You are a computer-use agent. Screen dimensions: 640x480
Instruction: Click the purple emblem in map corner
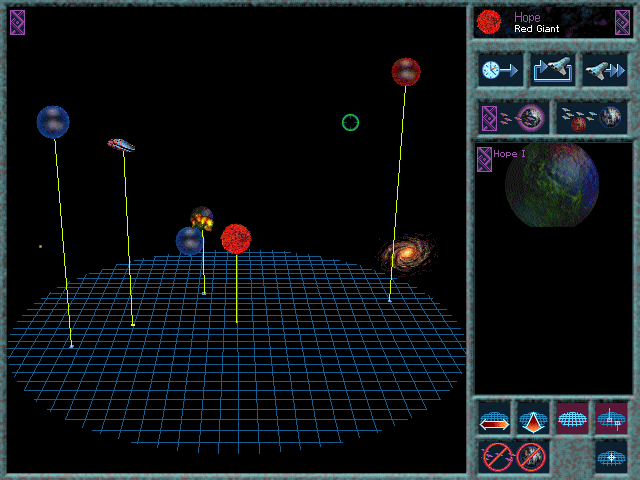18,22
